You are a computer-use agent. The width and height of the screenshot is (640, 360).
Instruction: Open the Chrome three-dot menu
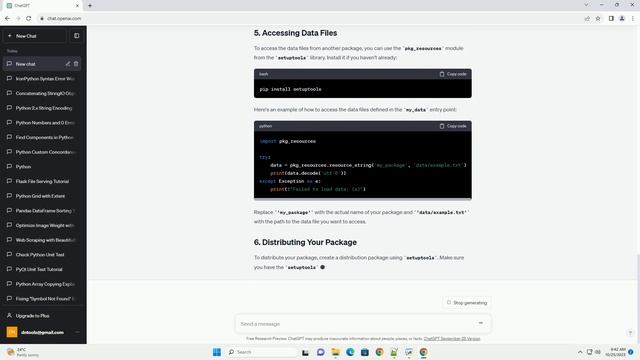(633, 18)
